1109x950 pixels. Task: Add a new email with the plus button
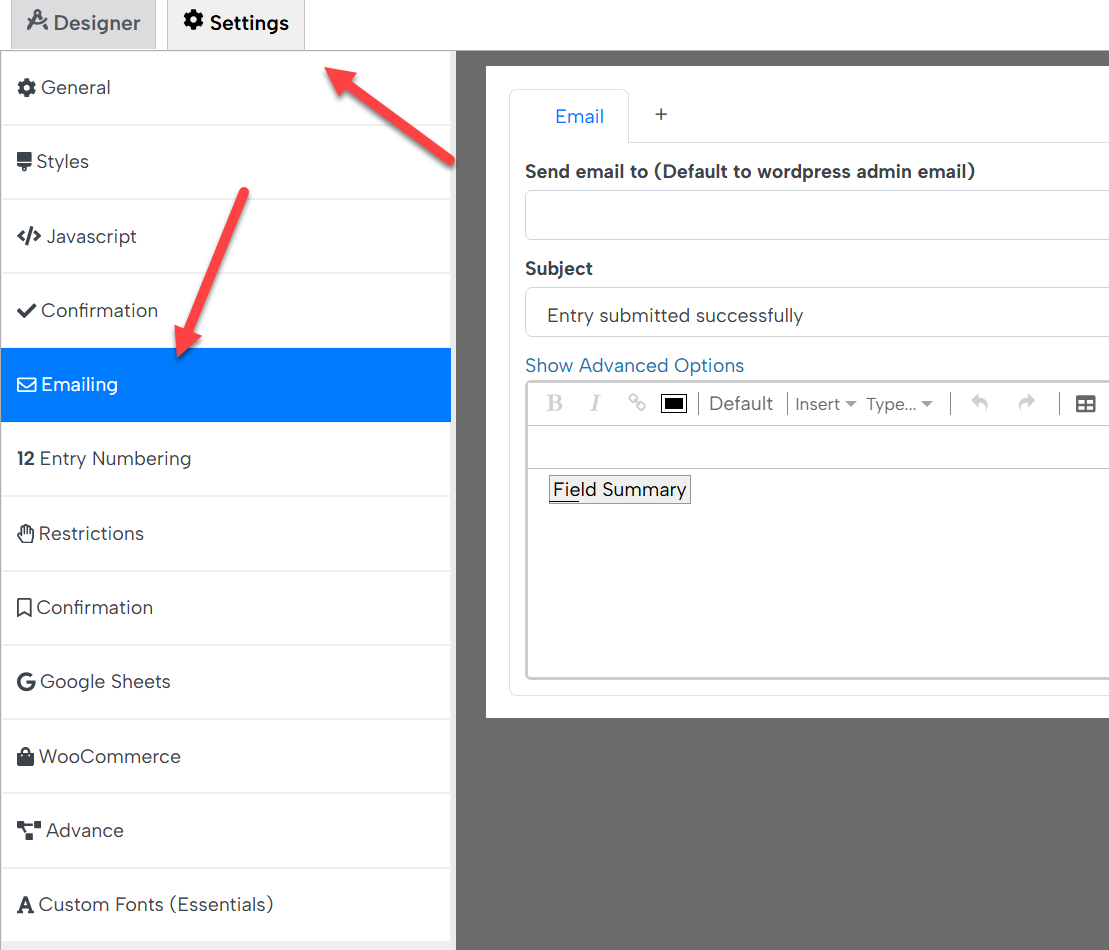660,114
